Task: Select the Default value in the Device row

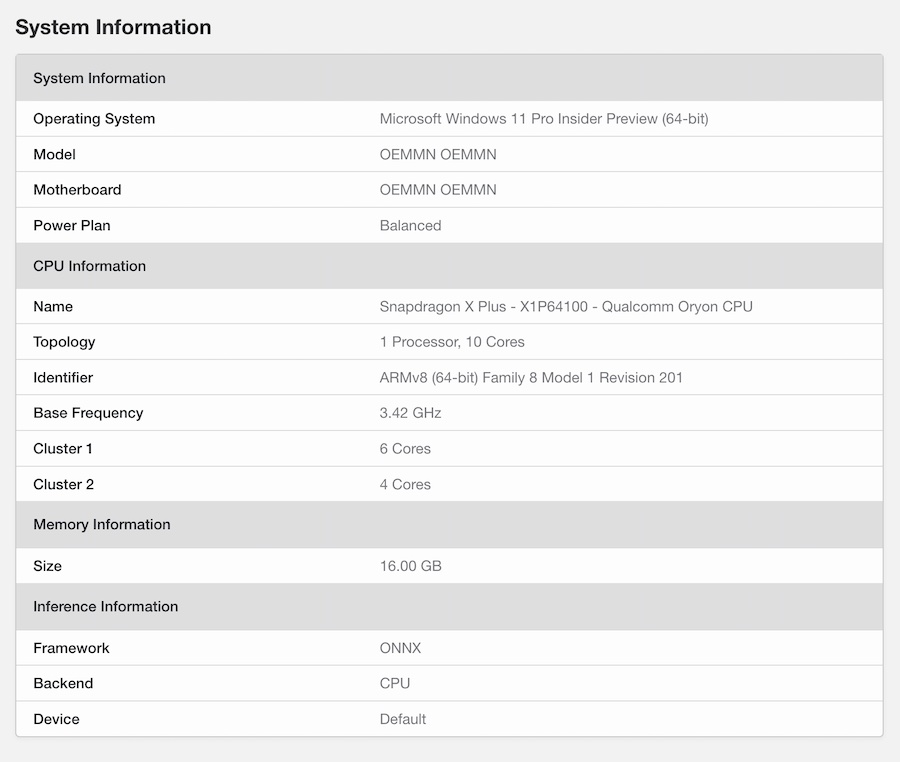Action: (403, 720)
